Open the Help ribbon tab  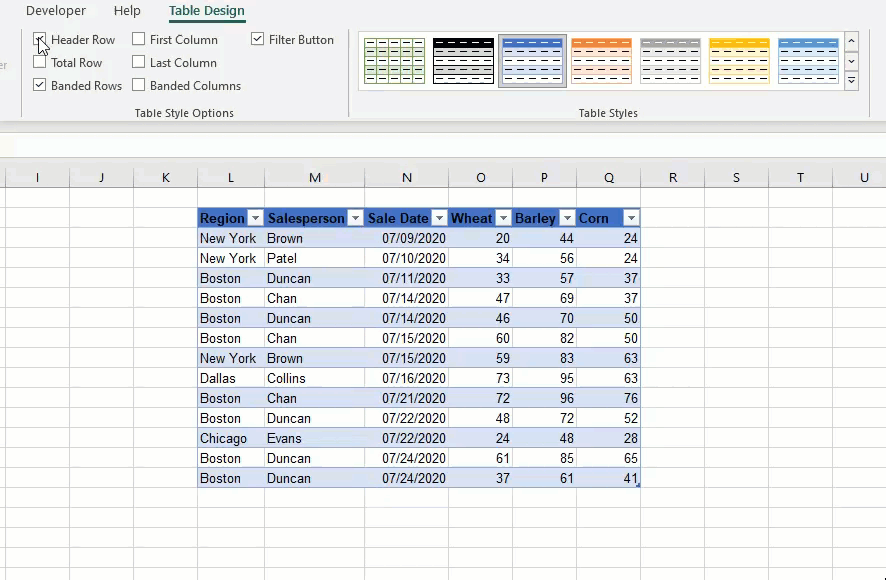click(x=127, y=11)
